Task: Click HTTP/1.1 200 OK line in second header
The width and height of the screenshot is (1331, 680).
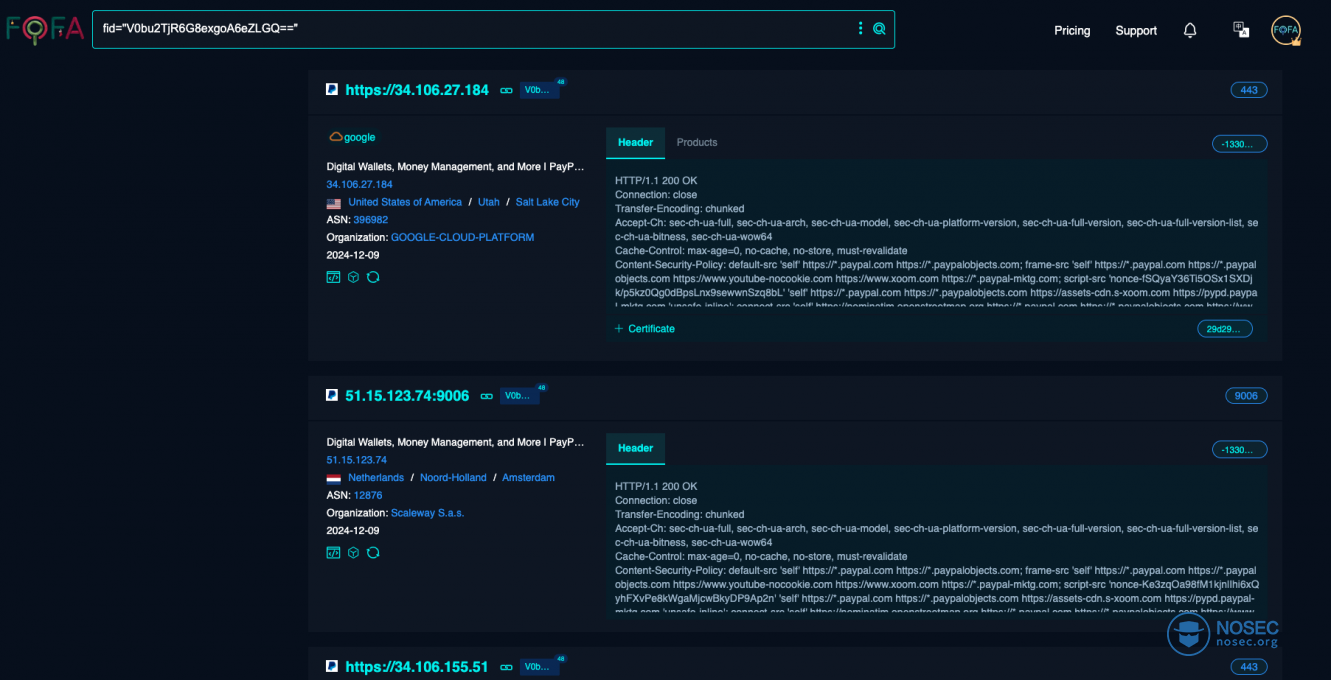Action: coord(656,487)
